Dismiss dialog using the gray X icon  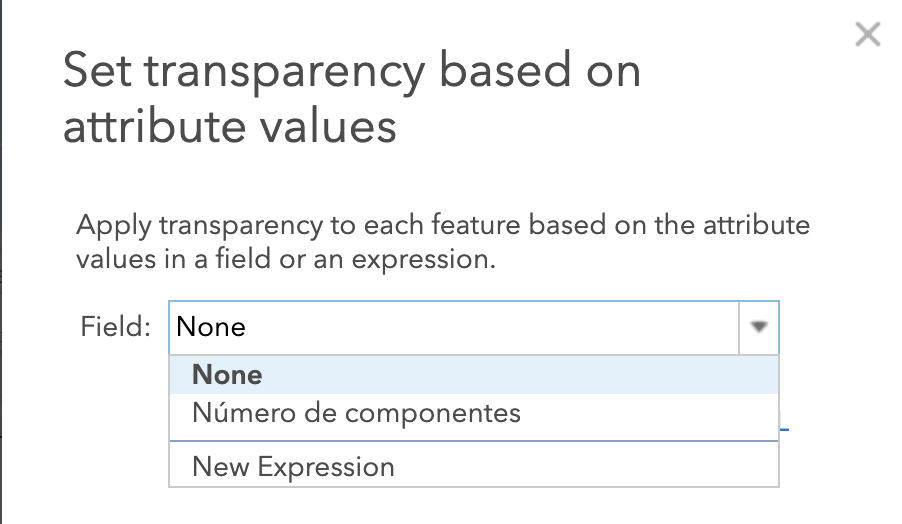coord(867,34)
